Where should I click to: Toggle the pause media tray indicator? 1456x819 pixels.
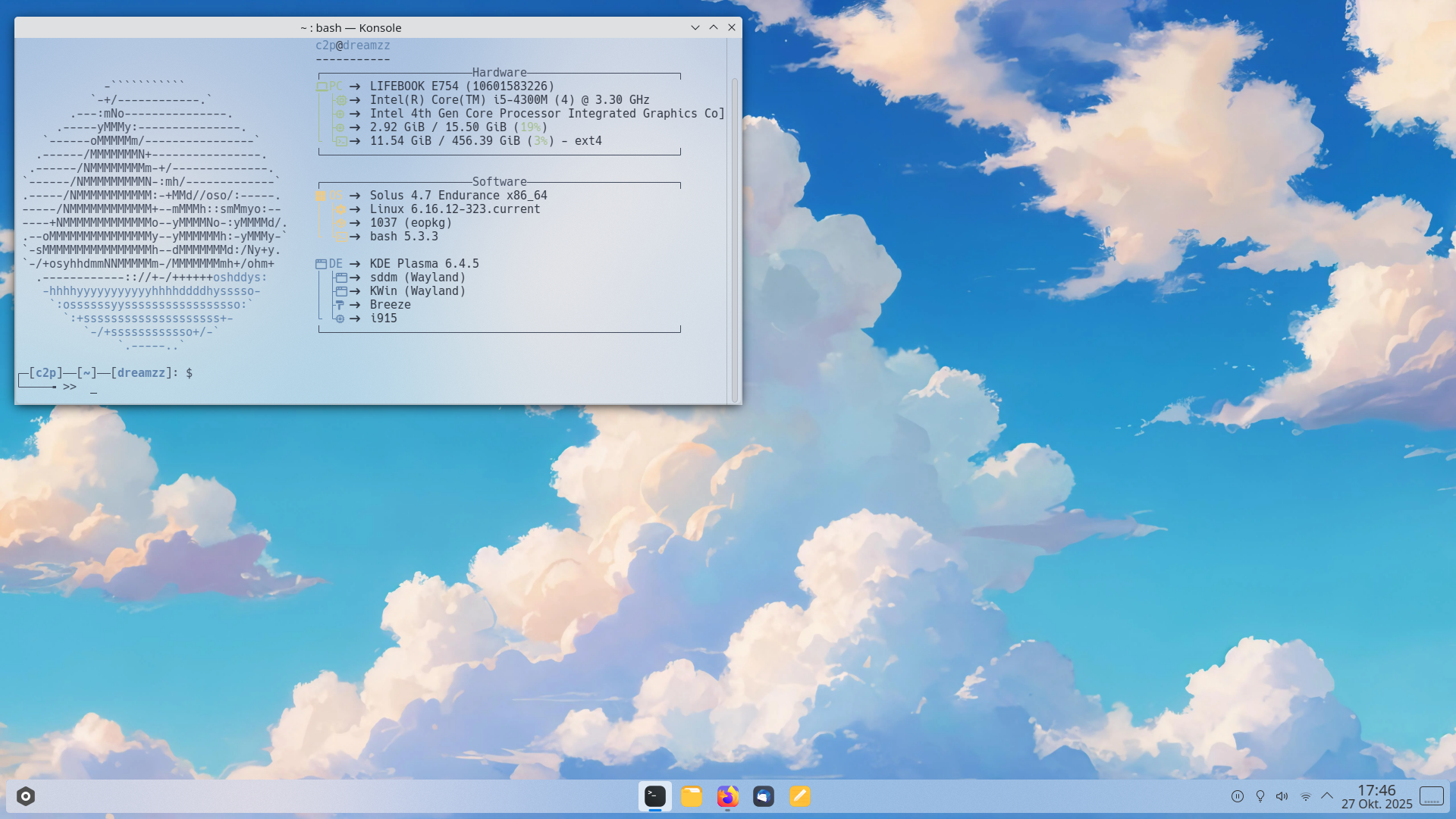(x=1237, y=796)
